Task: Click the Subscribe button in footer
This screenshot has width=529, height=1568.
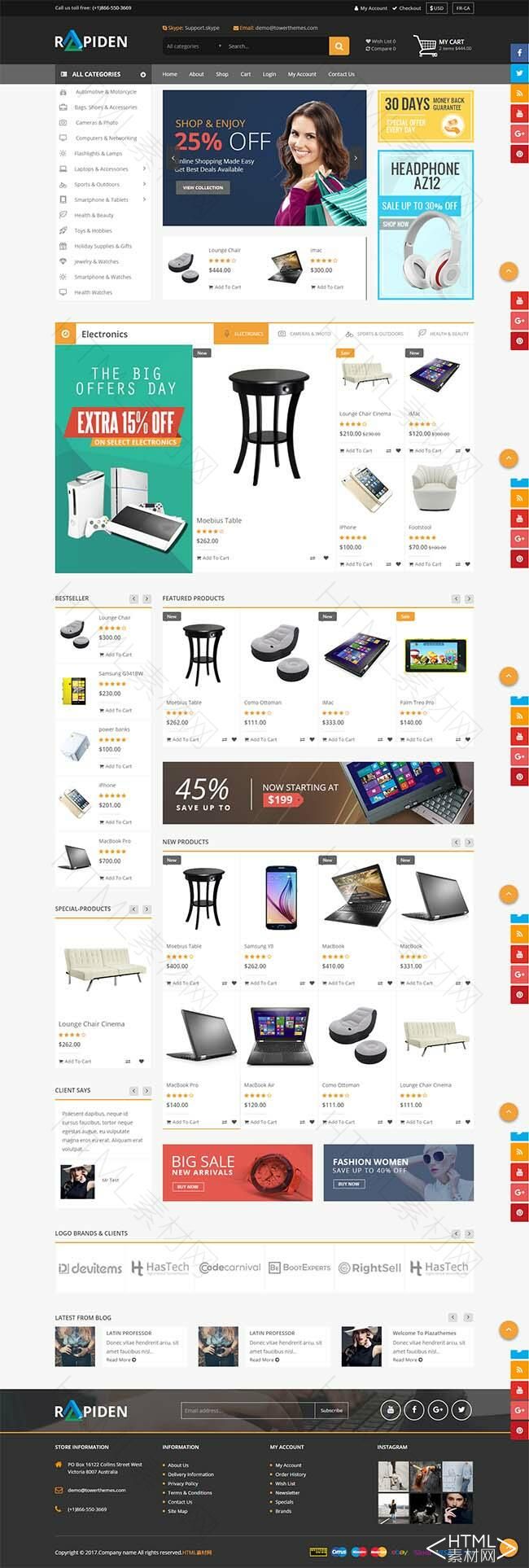Action: (331, 1410)
